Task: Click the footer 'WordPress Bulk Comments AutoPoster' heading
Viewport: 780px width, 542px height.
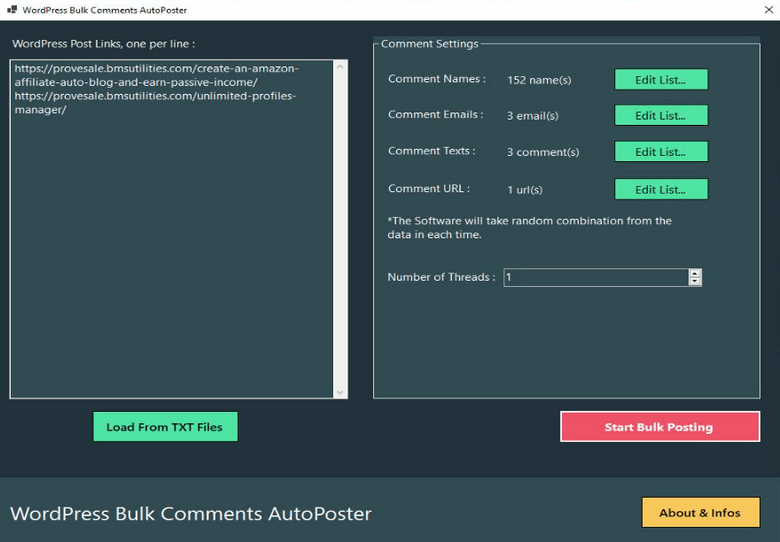Action: (191, 514)
